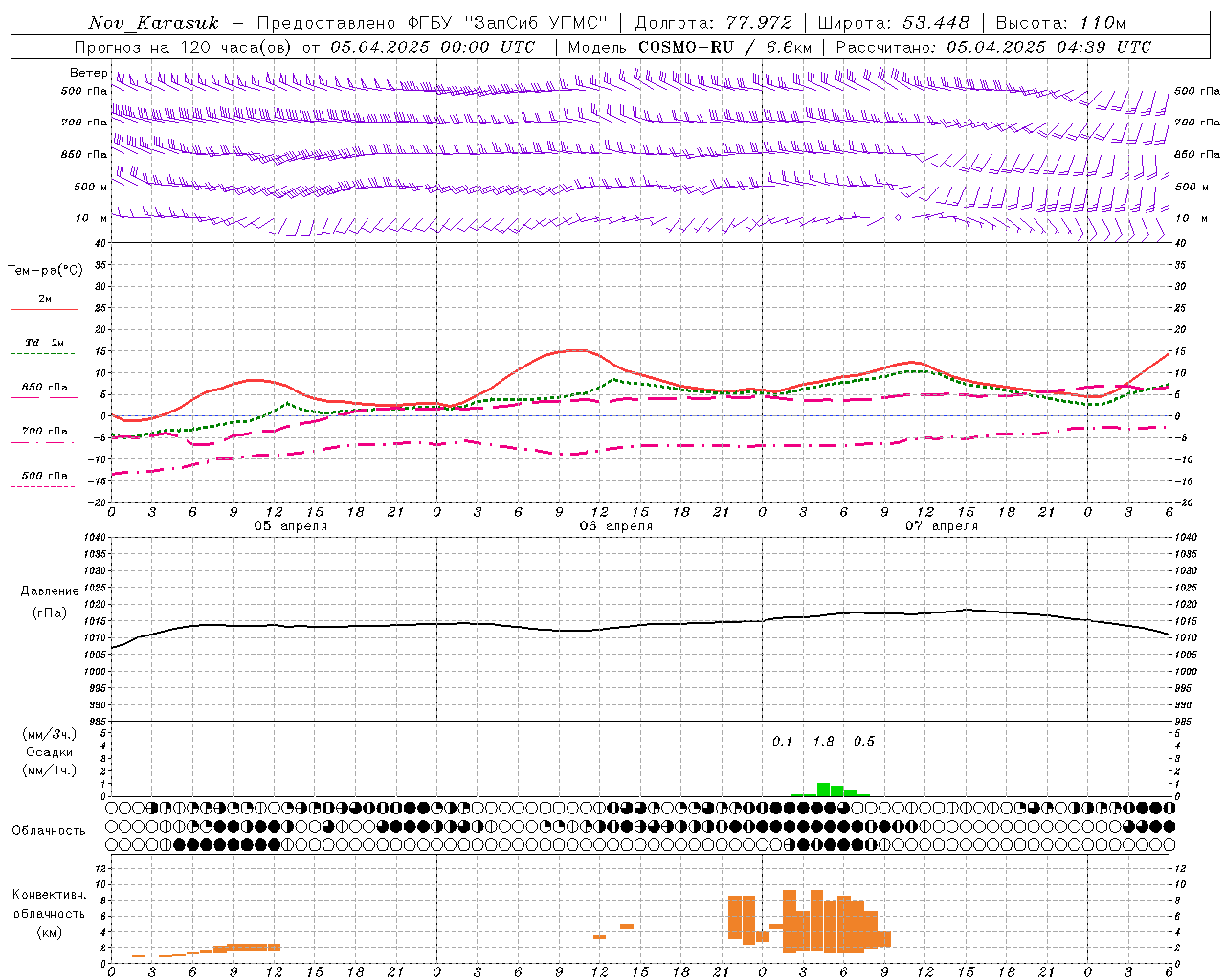This screenshot has width=1225, height=980.
Task: Select the 'Td 2м' dew point legend entry
Action: (x=45, y=343)
